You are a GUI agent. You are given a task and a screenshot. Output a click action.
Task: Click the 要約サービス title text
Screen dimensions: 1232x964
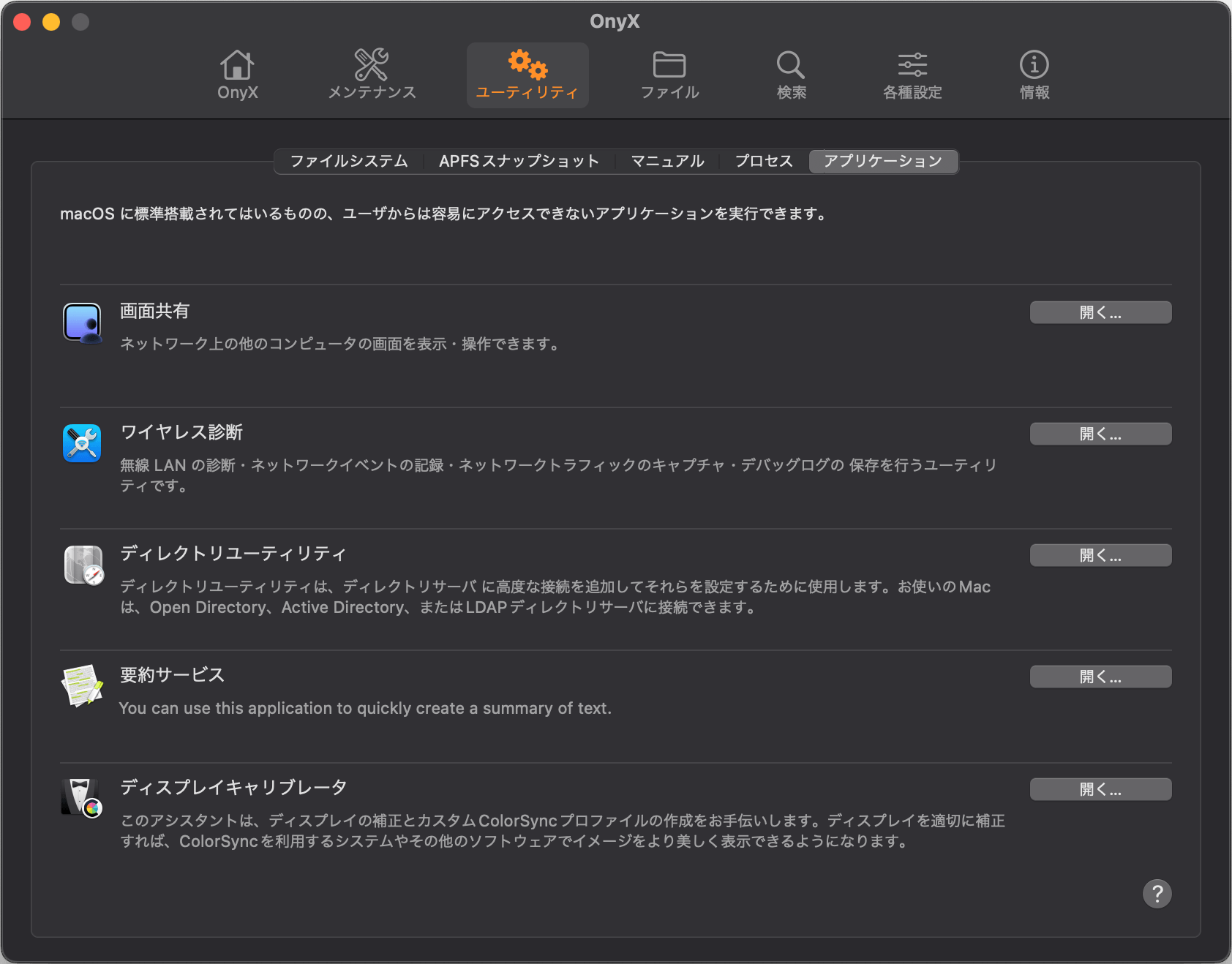pos(172,675)
